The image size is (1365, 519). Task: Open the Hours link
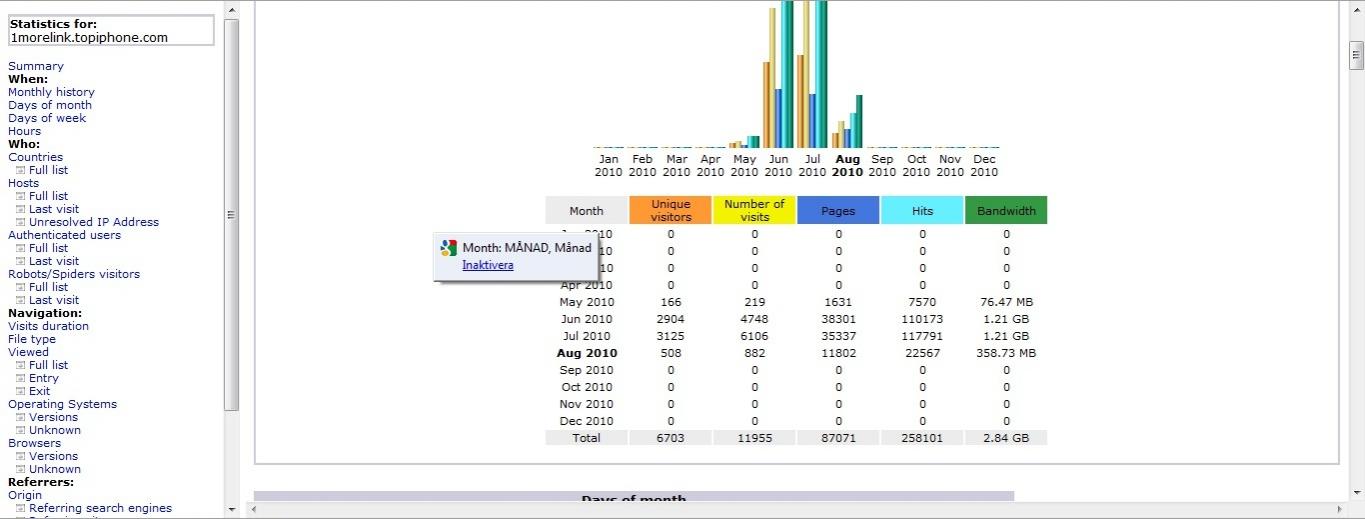coord(25,131)
